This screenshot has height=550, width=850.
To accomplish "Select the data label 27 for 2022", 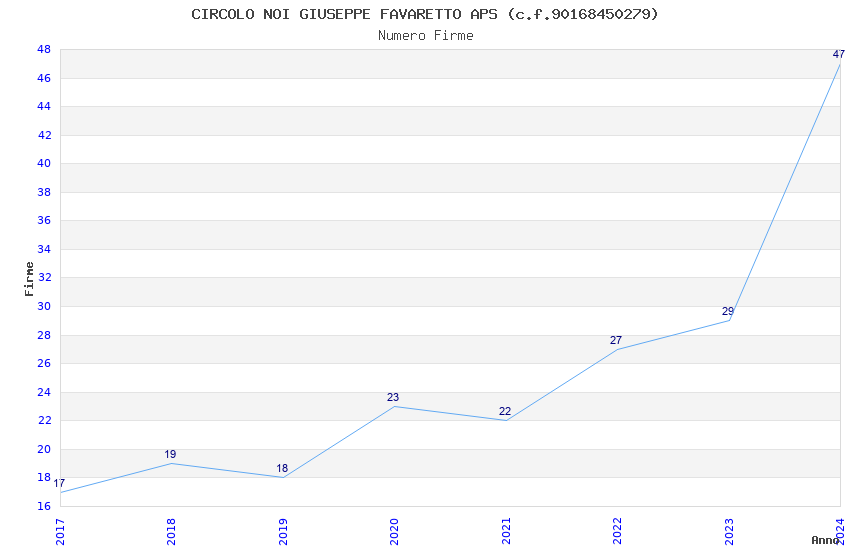I will coord(616,340).
